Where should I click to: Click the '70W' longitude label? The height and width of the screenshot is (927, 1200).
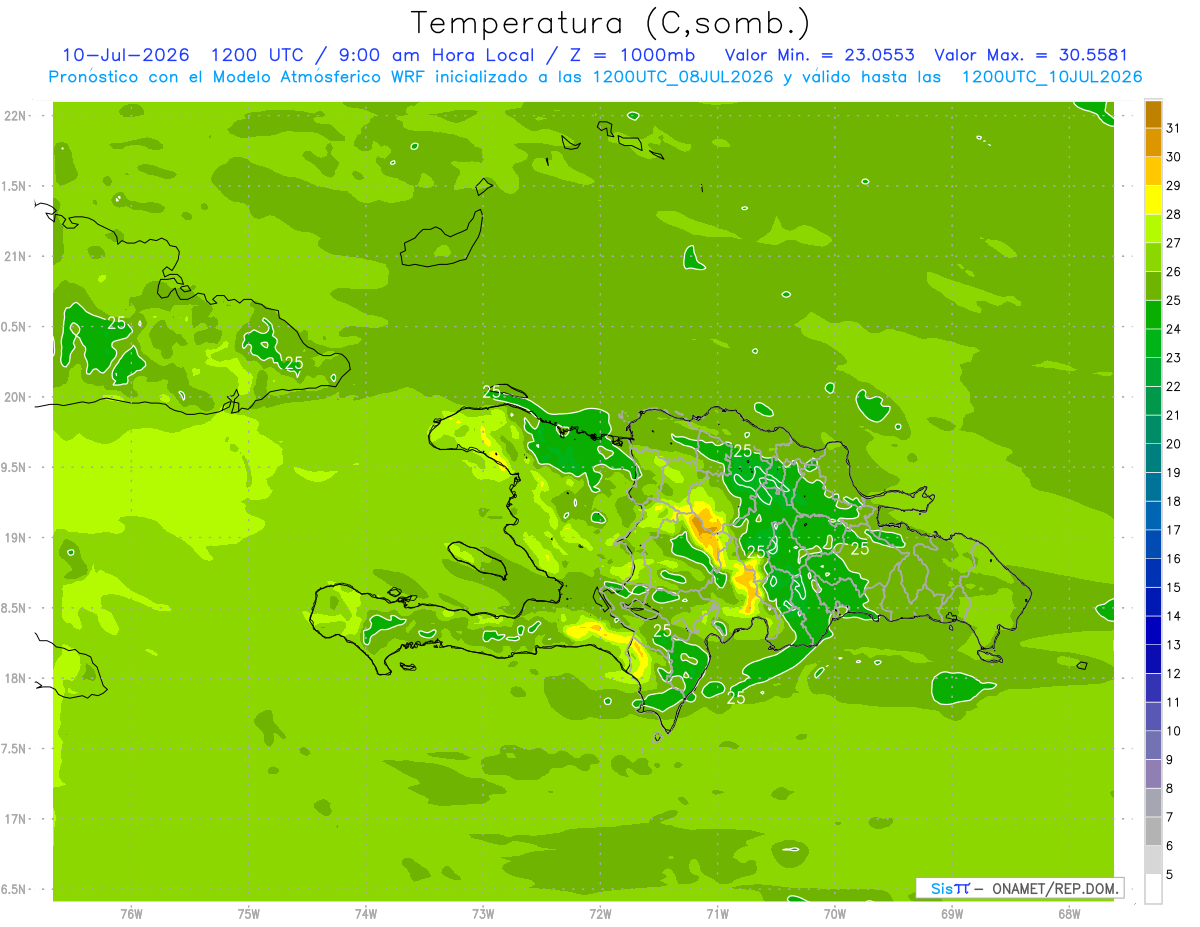835,914
